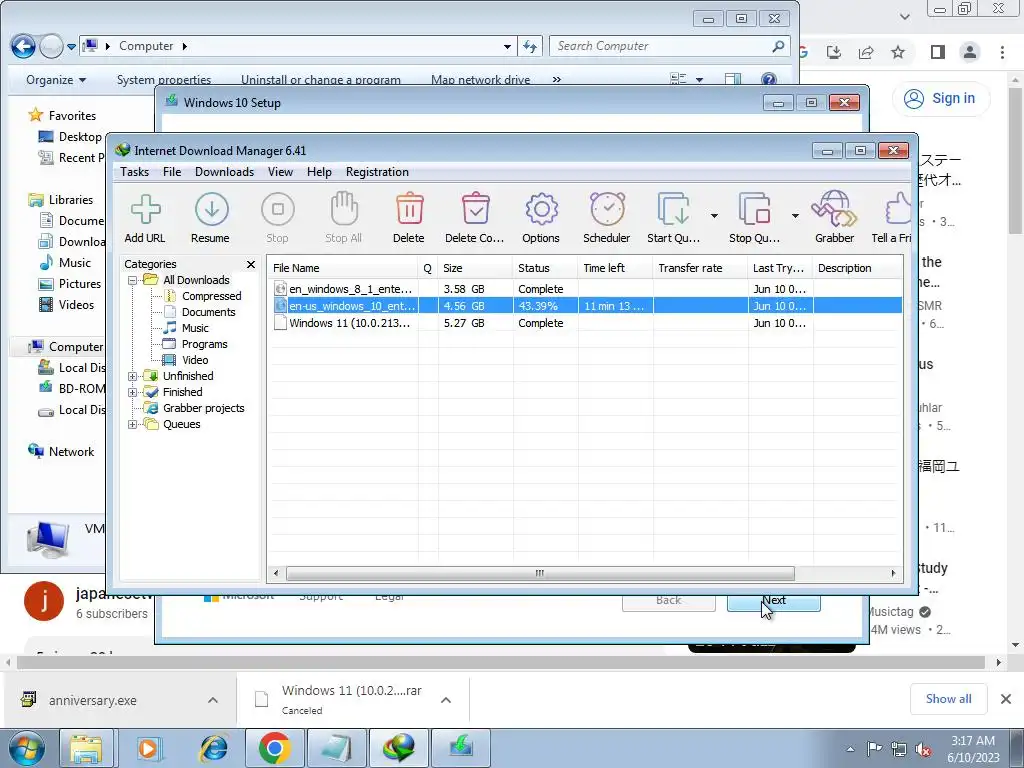The width and height of the screenshot is (1024, 768).
Task: Open the Registration menu
Action: 377,172
